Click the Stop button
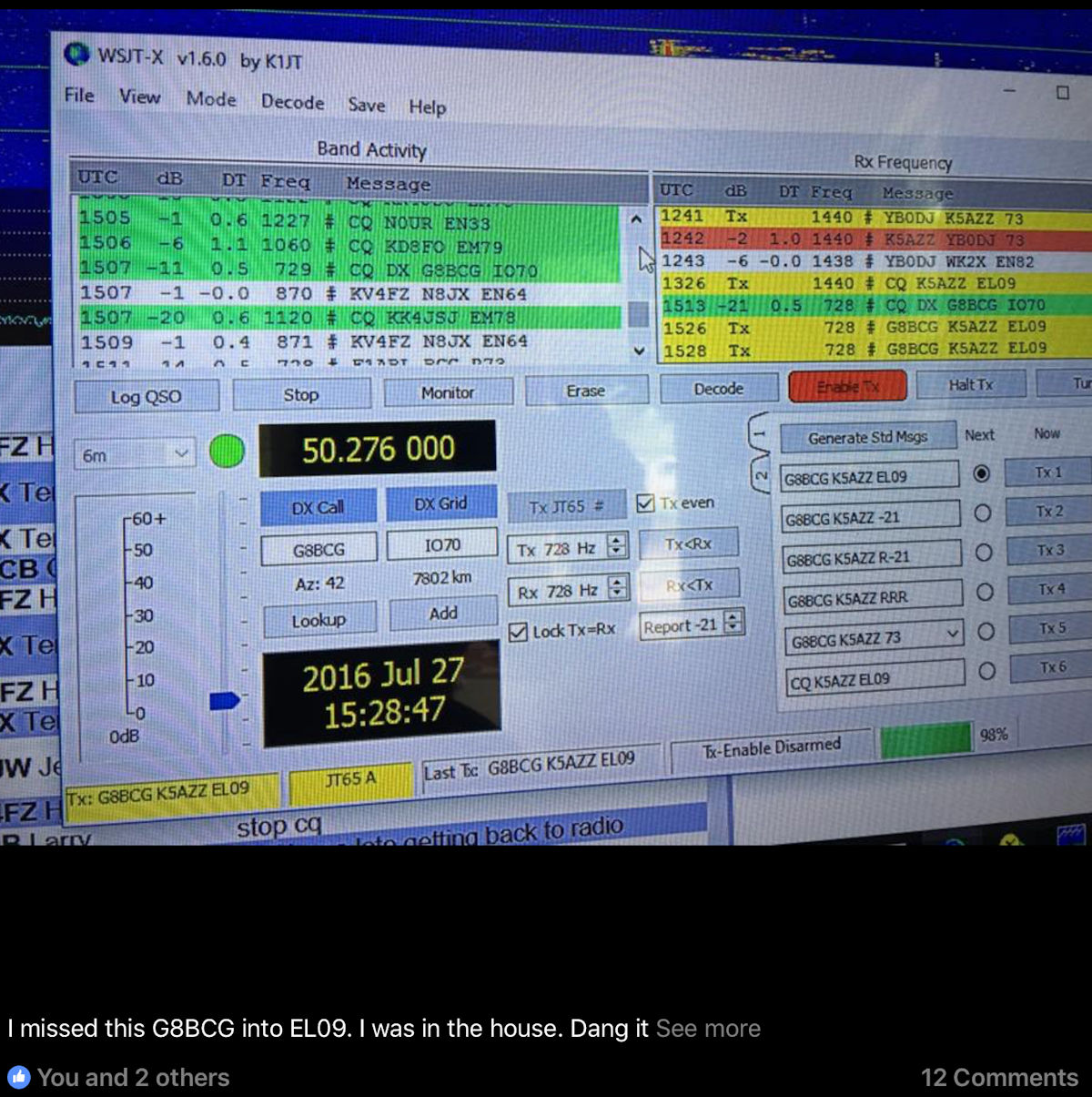 pyautogui.click(x=301, y=394)
